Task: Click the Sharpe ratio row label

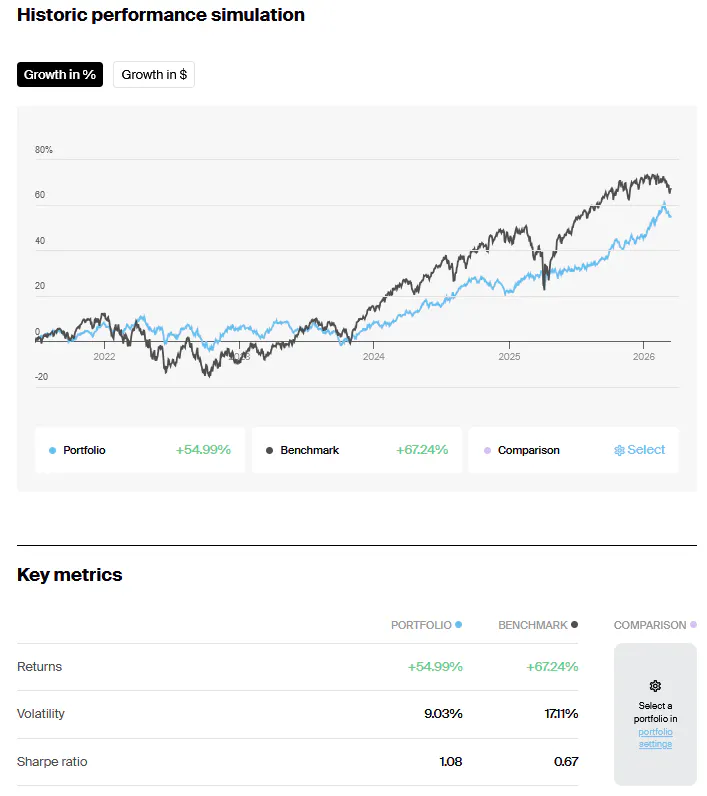Action: click(52, 762)
